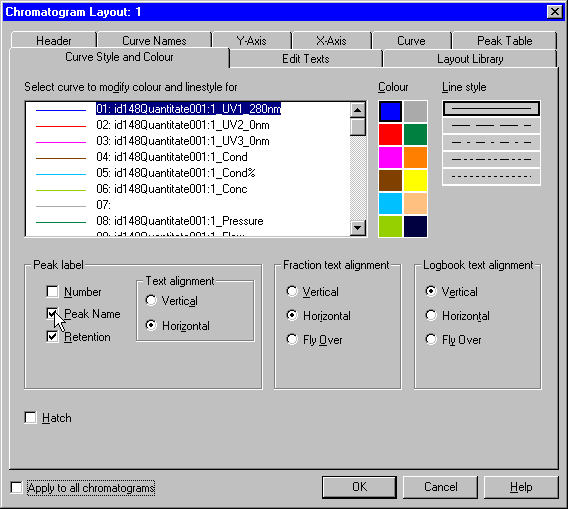This screenshot has width=568, height=509.
Task: Select curve 04 Cond in the list
Action: [172, 157]
